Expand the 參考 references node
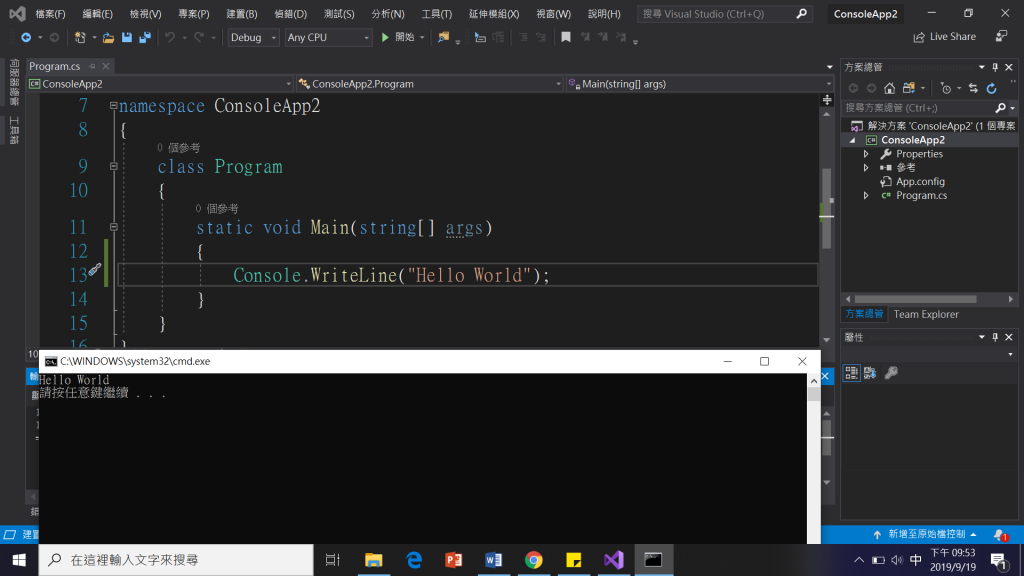The height and width of the screenshot is (576, 1024). (x=867, y=168)
